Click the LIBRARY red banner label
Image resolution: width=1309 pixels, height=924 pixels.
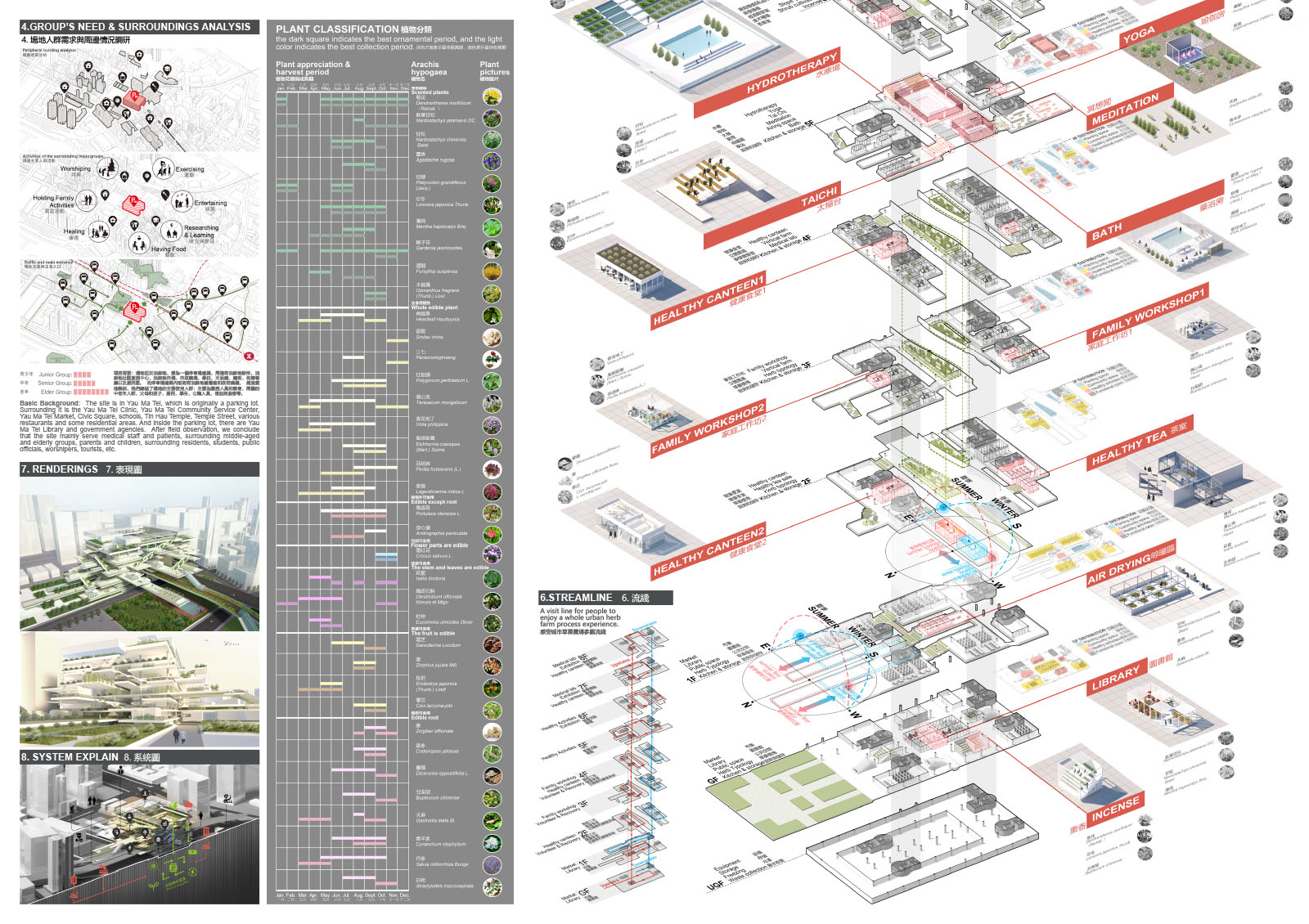(x=1115, y=677)
